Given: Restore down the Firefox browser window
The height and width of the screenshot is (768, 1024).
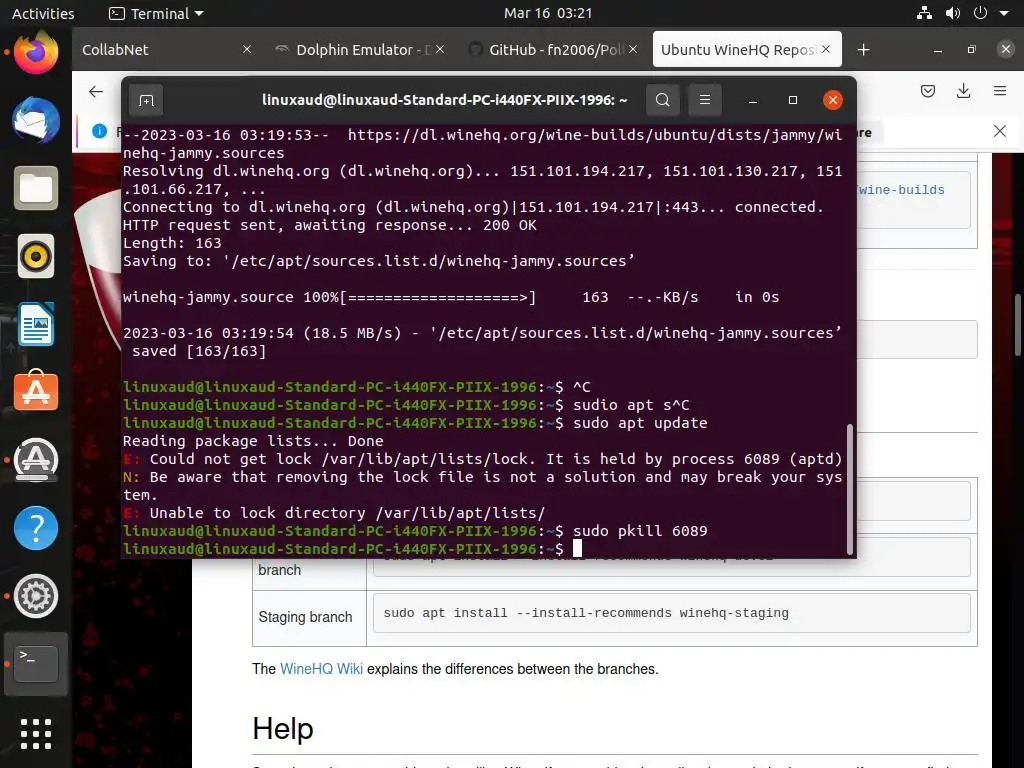Looking at the screenshot, I should pos(972,50).
